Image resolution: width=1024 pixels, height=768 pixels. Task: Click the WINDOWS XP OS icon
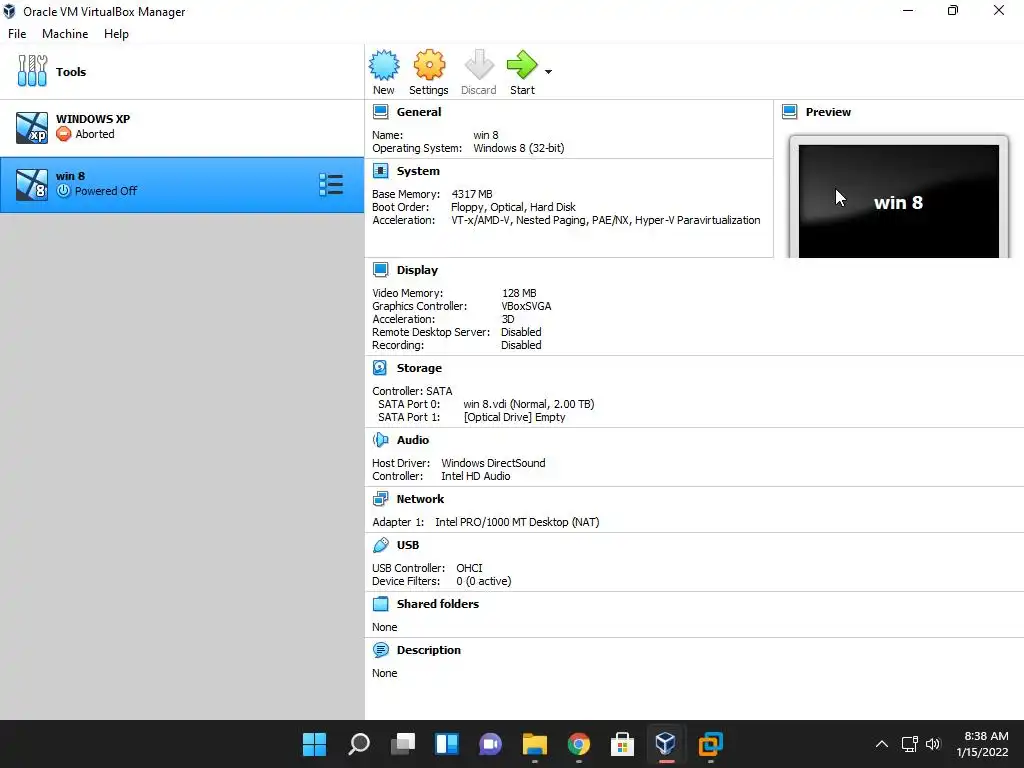[x=32, y=127]
